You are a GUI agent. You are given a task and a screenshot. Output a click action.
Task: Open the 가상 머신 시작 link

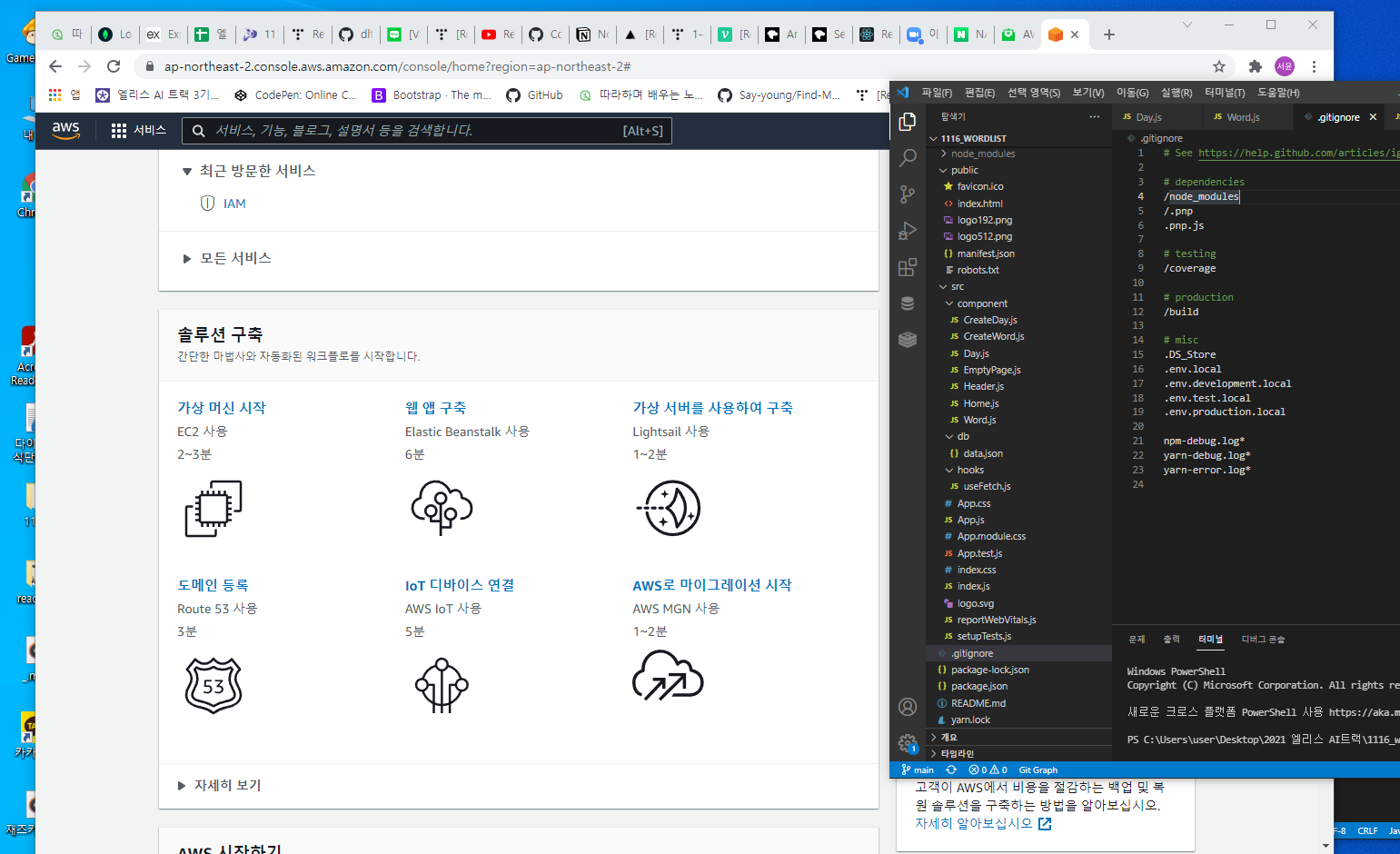[x=222, y=408]
